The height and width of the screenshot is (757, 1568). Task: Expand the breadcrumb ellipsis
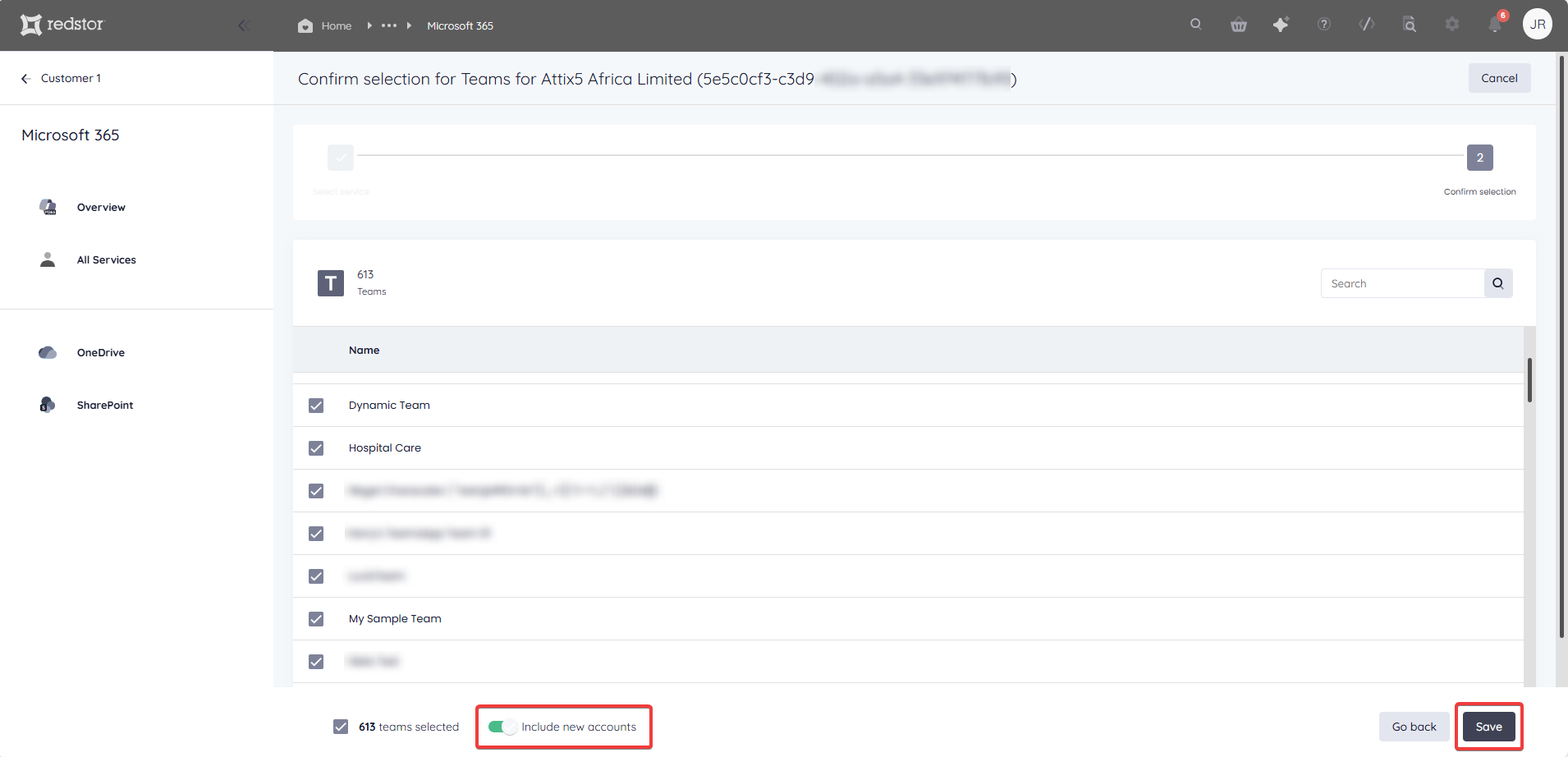pos(389,25)
